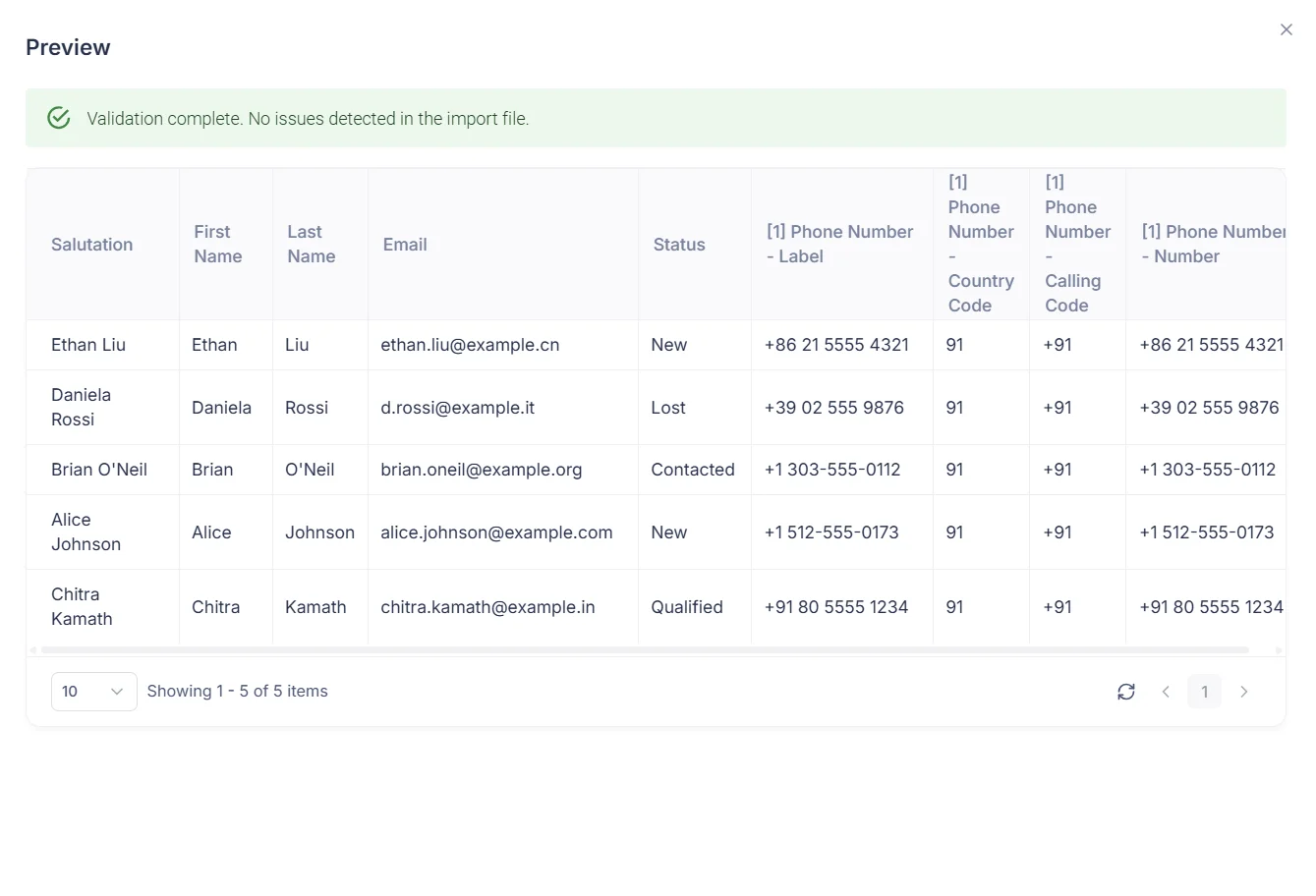
Task: Click the Contacted status cell
Action: point(693,470)
